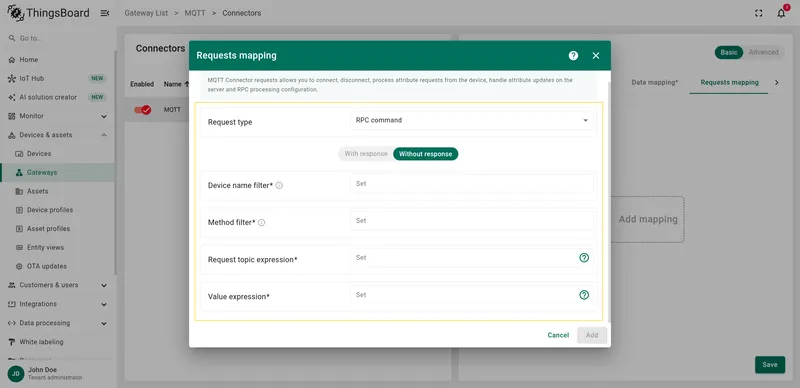
Task: Switch to Basic configuration mode
Action: pos(729,52)
